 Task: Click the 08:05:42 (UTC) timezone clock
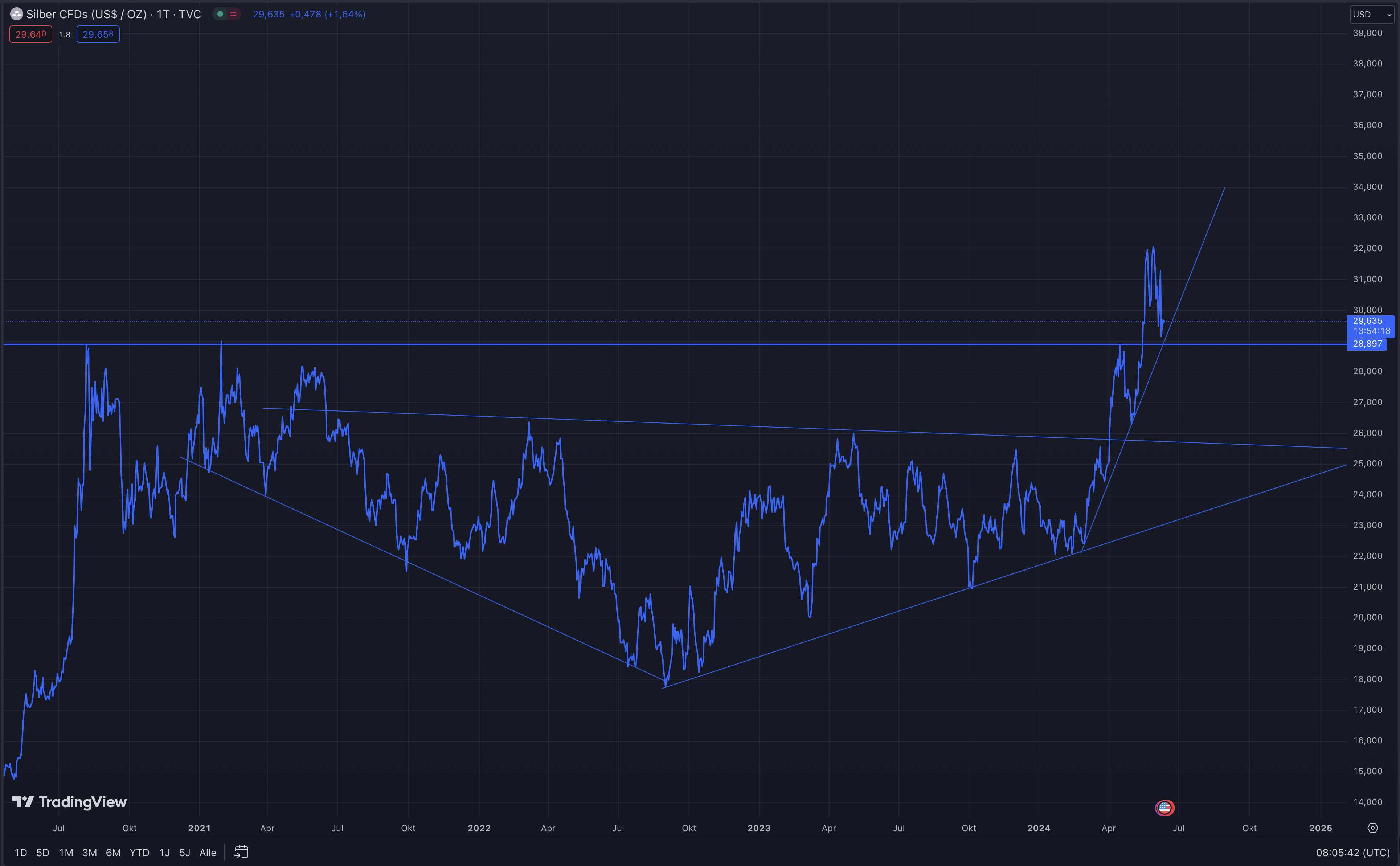pos(1352,853)
